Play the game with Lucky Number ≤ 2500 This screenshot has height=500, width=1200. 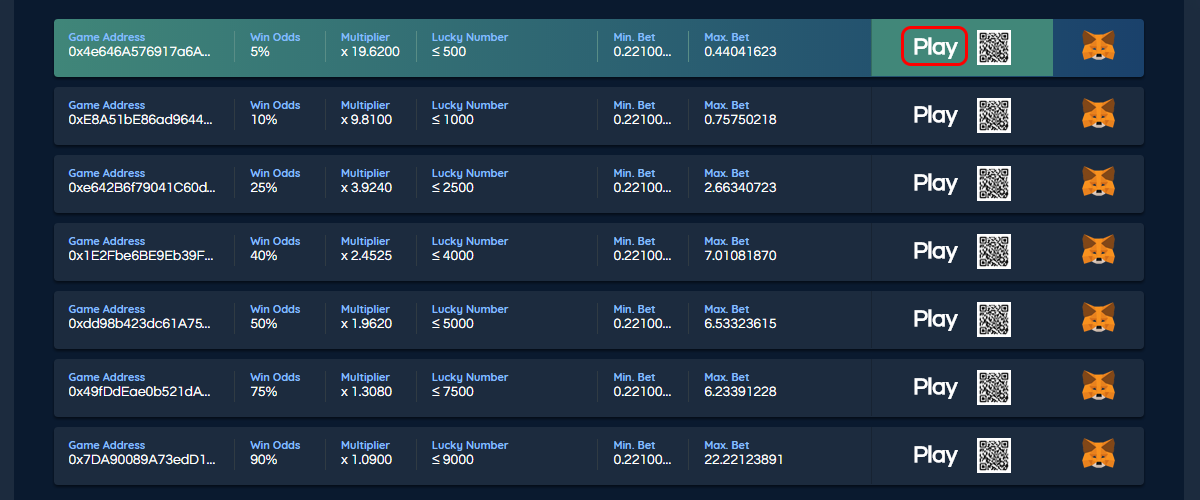click(935, 183)
